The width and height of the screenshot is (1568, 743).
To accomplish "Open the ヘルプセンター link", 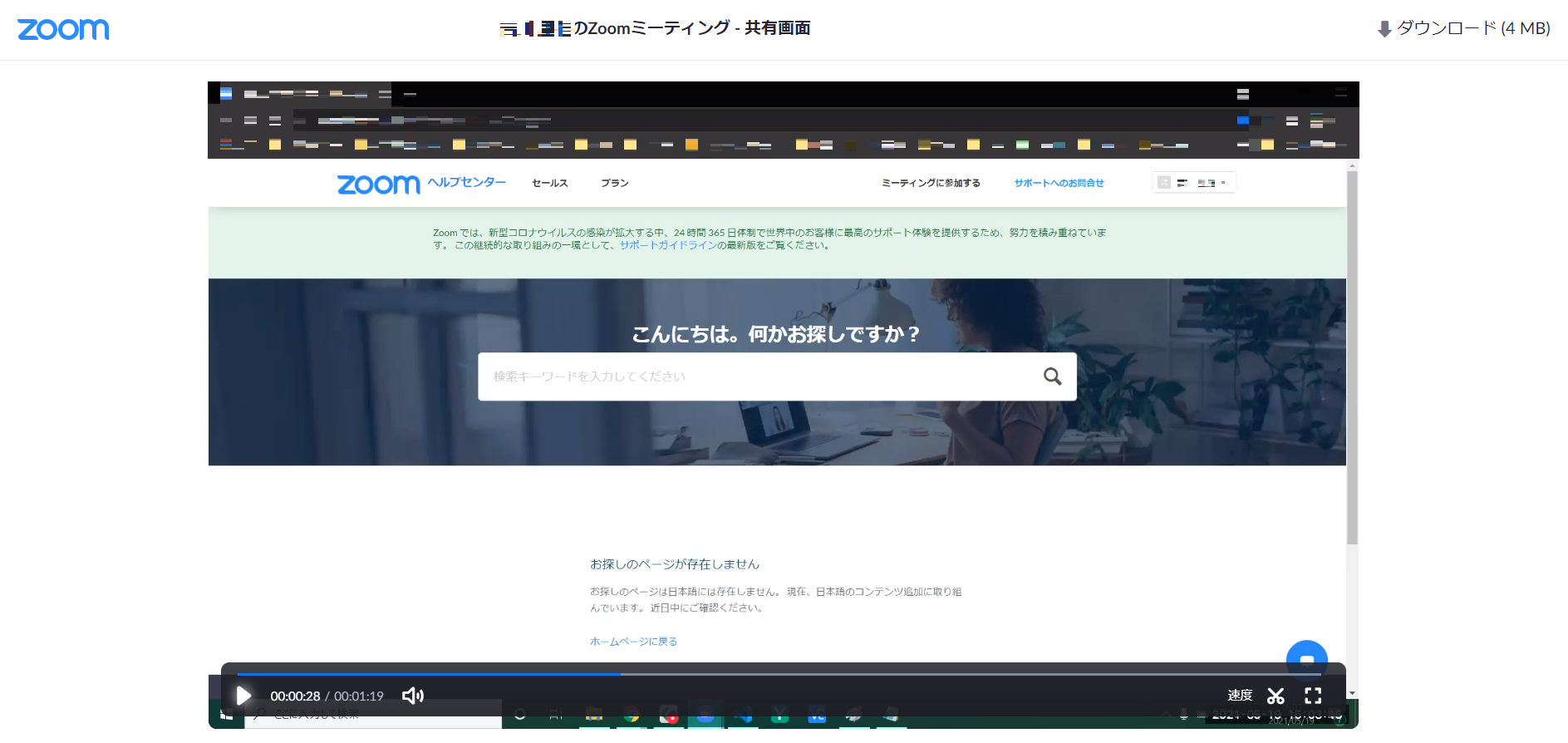I will tap(467, 182).
